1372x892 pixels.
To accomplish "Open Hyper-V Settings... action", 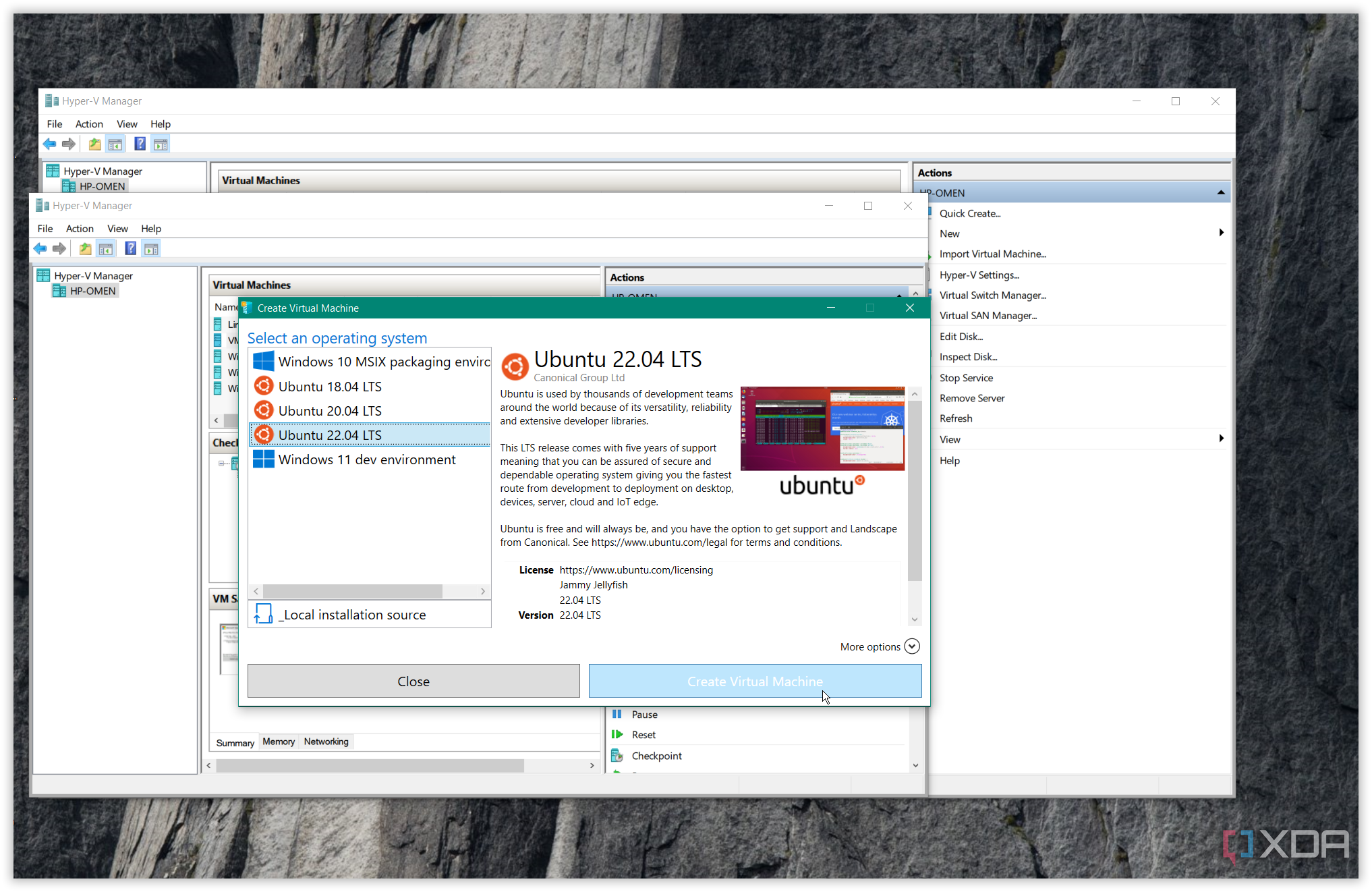I will pos(979,275).
